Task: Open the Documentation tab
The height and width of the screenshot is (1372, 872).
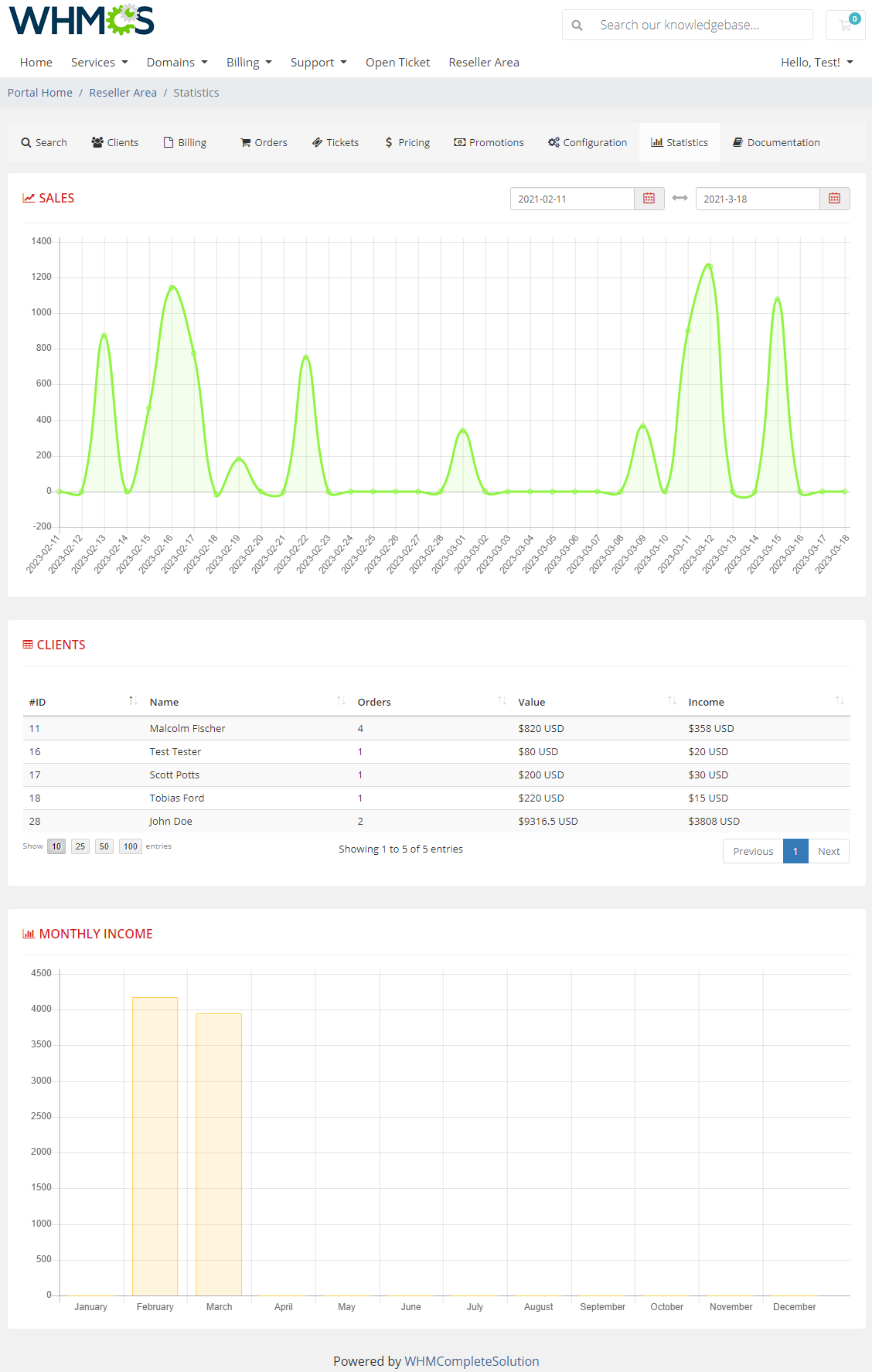Action: 776,142
